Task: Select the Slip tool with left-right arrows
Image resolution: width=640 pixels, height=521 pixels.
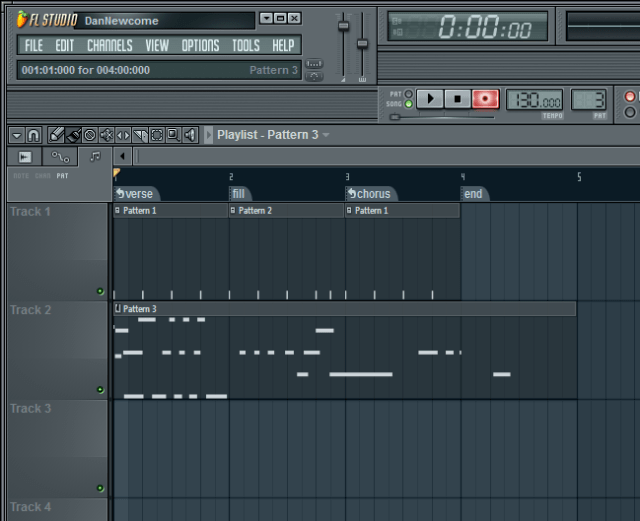Action: pyautogui.click(x=123, y=135)
